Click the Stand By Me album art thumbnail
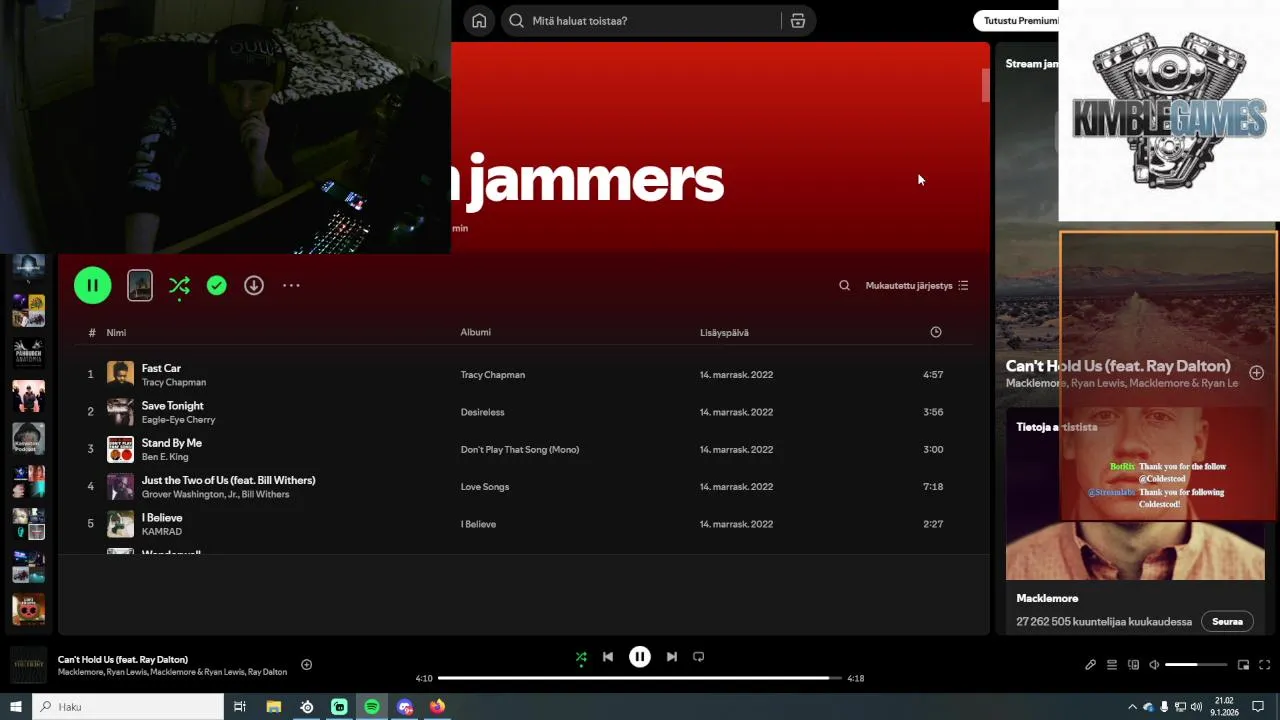This screenshot has width=1280, height=720. (120, 449)
